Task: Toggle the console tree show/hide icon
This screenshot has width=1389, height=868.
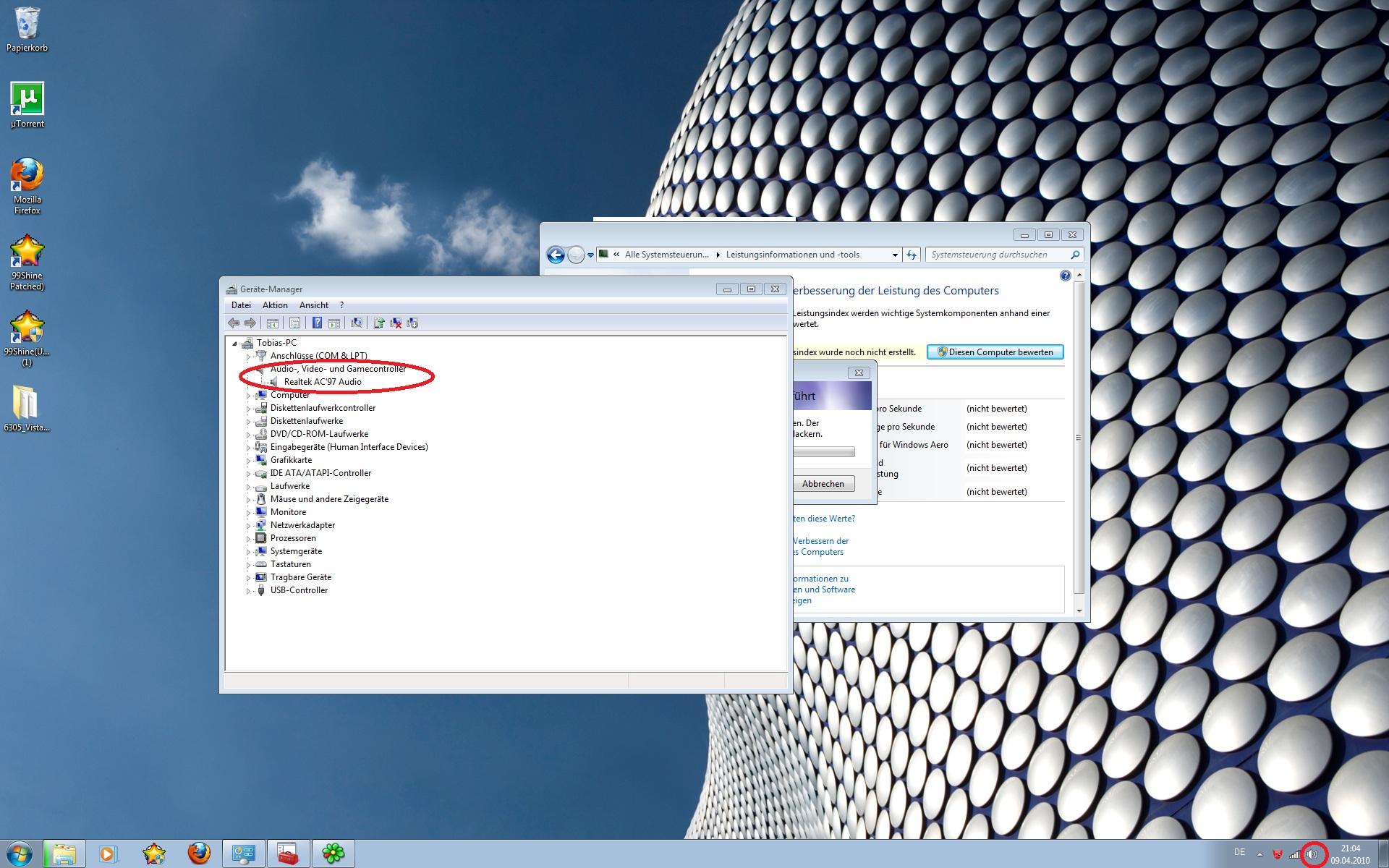Action: click(272, 323)
